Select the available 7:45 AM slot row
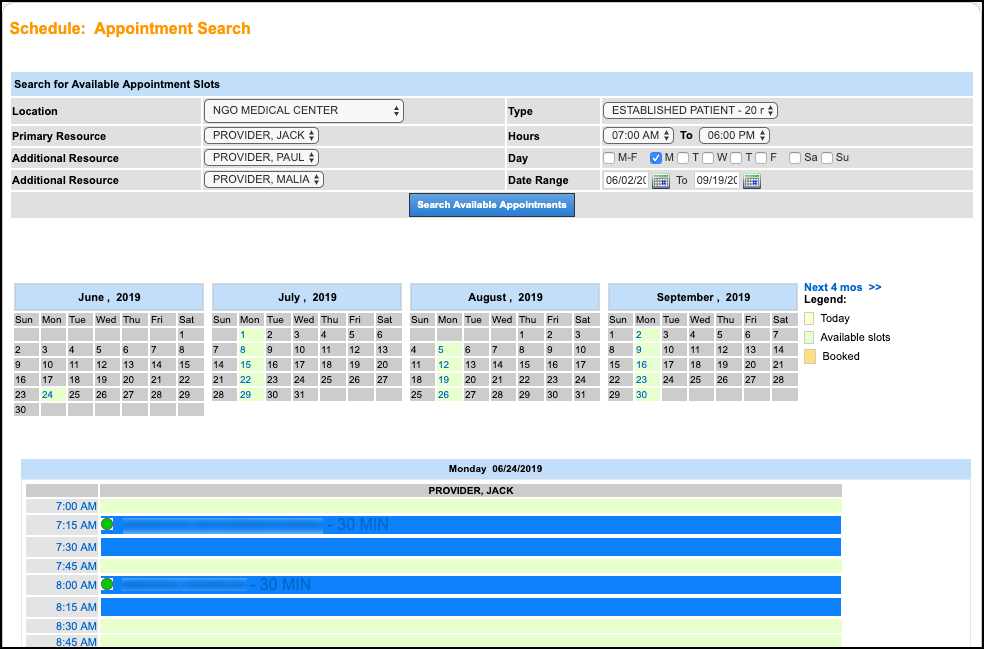The image size is (984, 649). [x=470, y=566]
